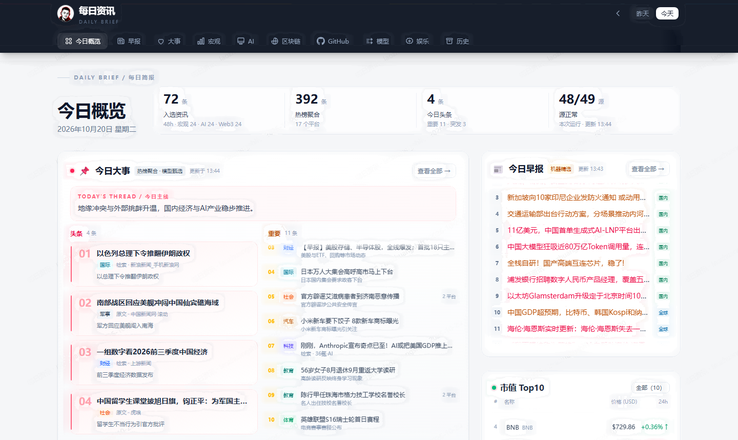Open the AI nav tab
Image resolution: width=738 pixels, height=440 pixels.
coord(245,41)
